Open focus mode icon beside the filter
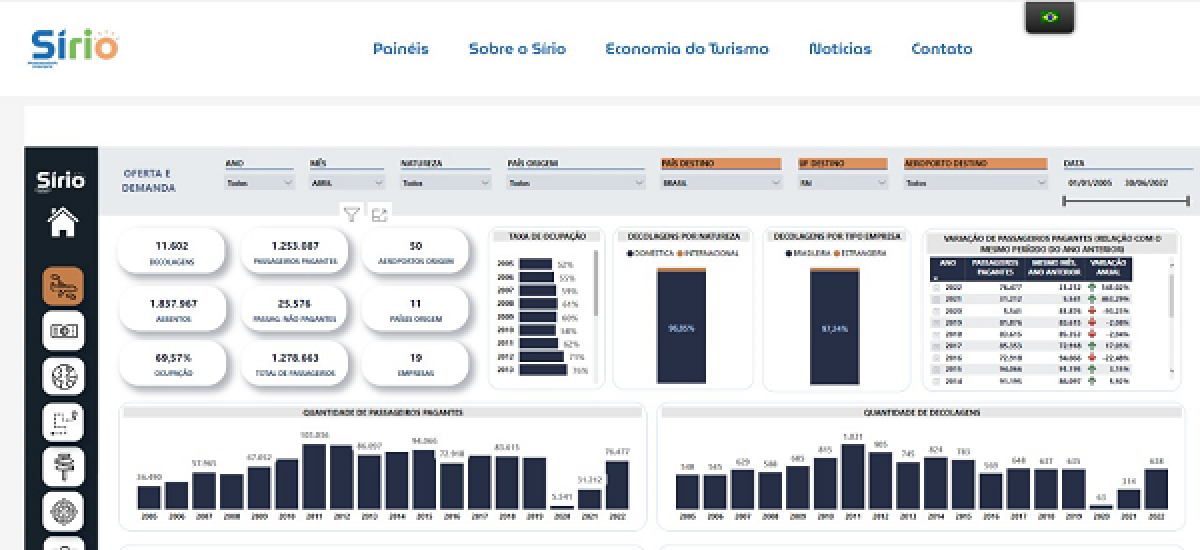This screenshot has width=1200, height=550. [x=379, y=213]
